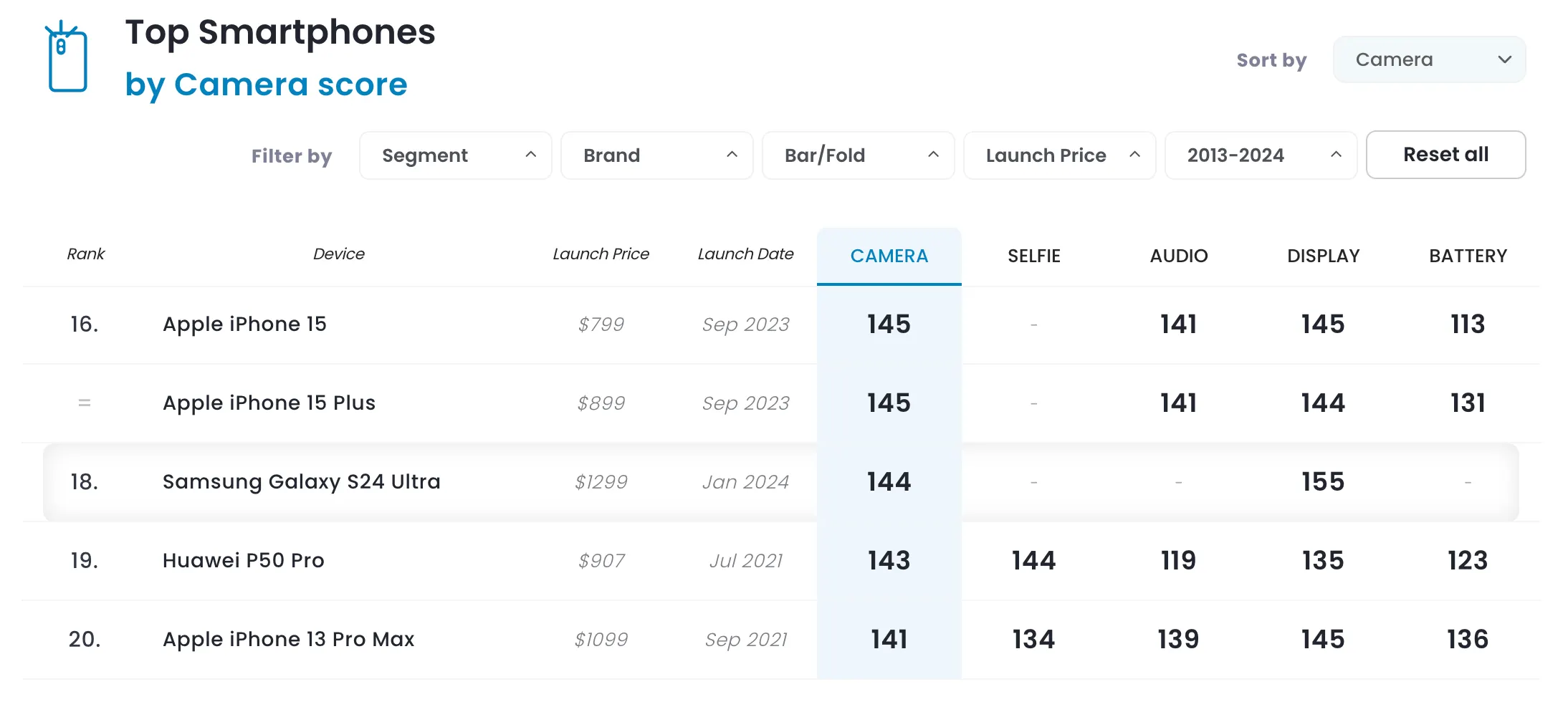Screen dimensions: 1568x702
Task: Open the 2013-2024 year range filter
Action: point(1261,155)
